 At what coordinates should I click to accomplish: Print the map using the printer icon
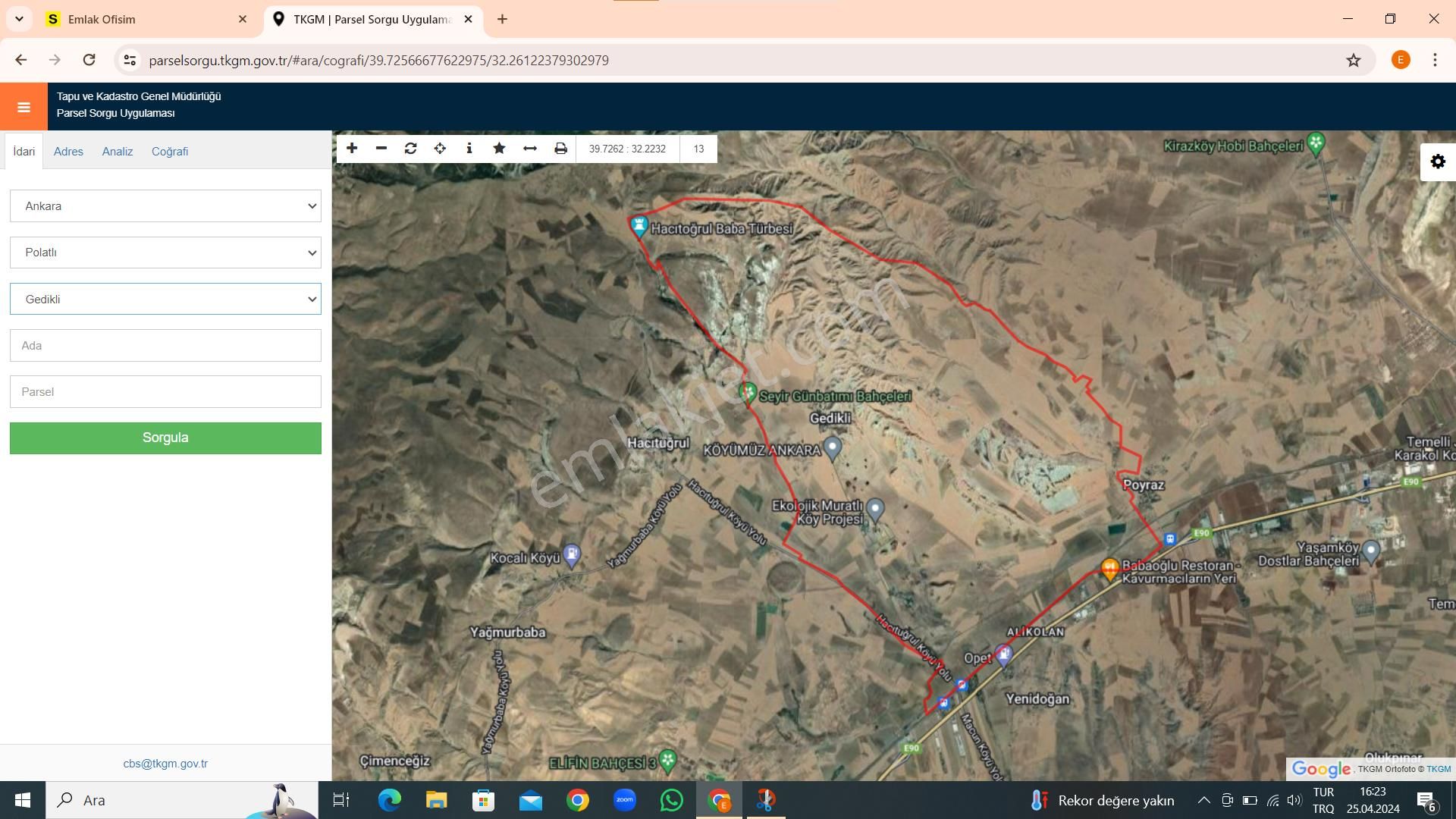[560, 149]
